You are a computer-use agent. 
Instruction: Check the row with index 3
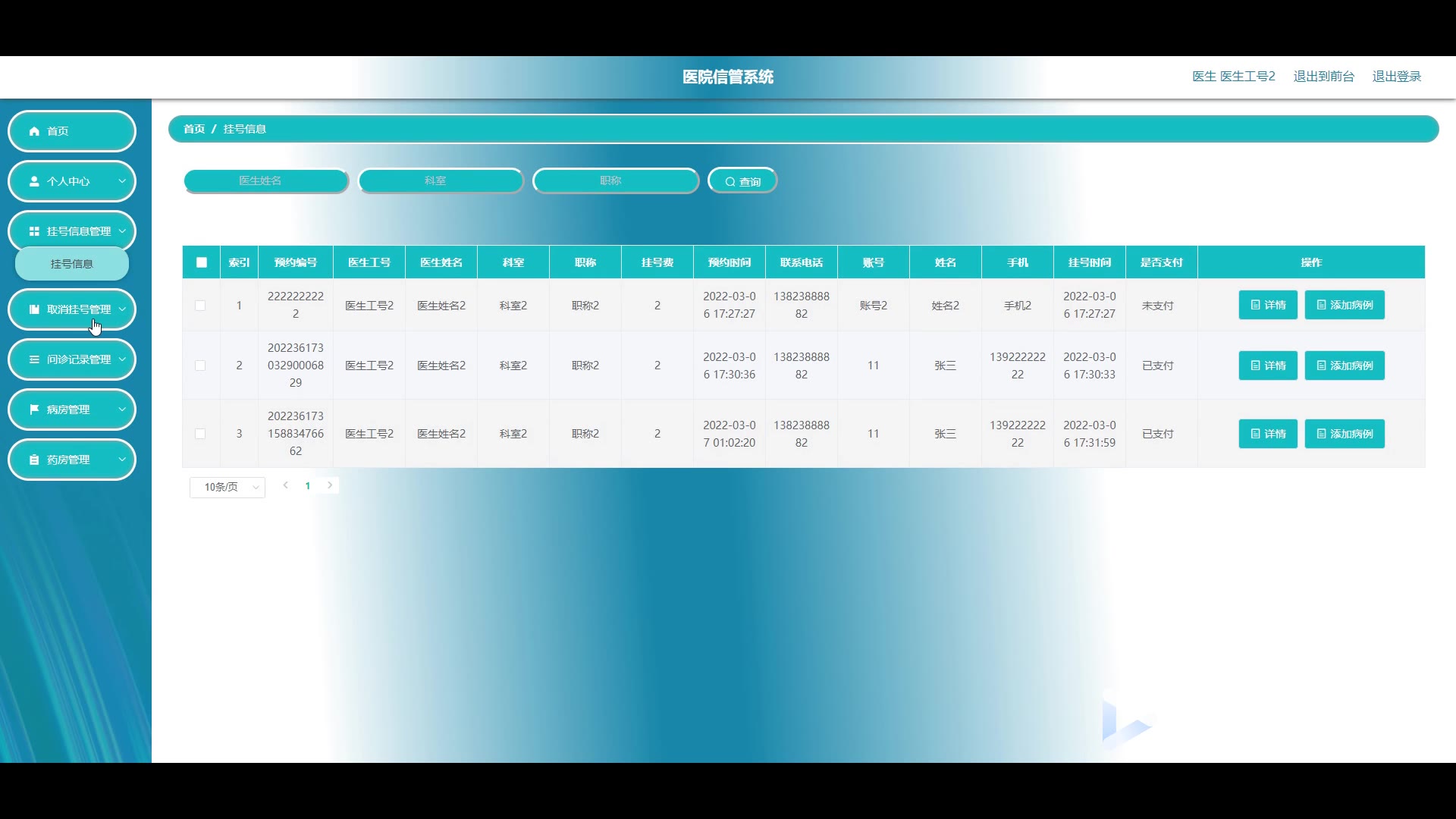[200, 434]
